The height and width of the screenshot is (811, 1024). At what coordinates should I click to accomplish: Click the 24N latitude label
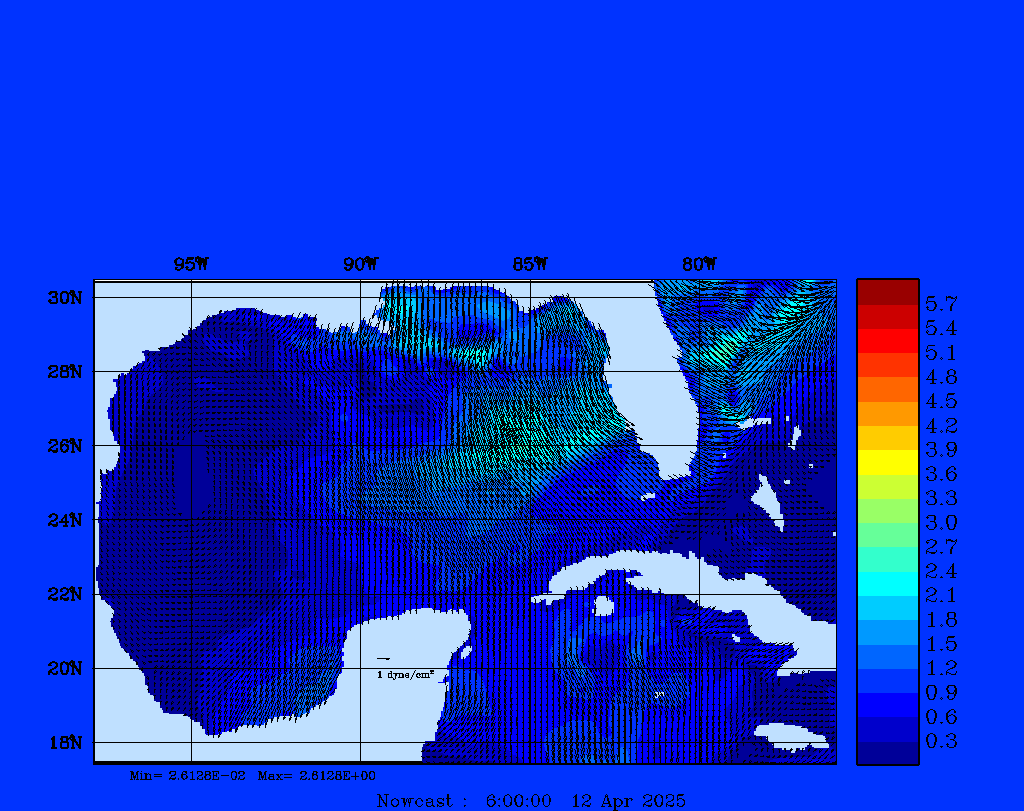(65, 520)
